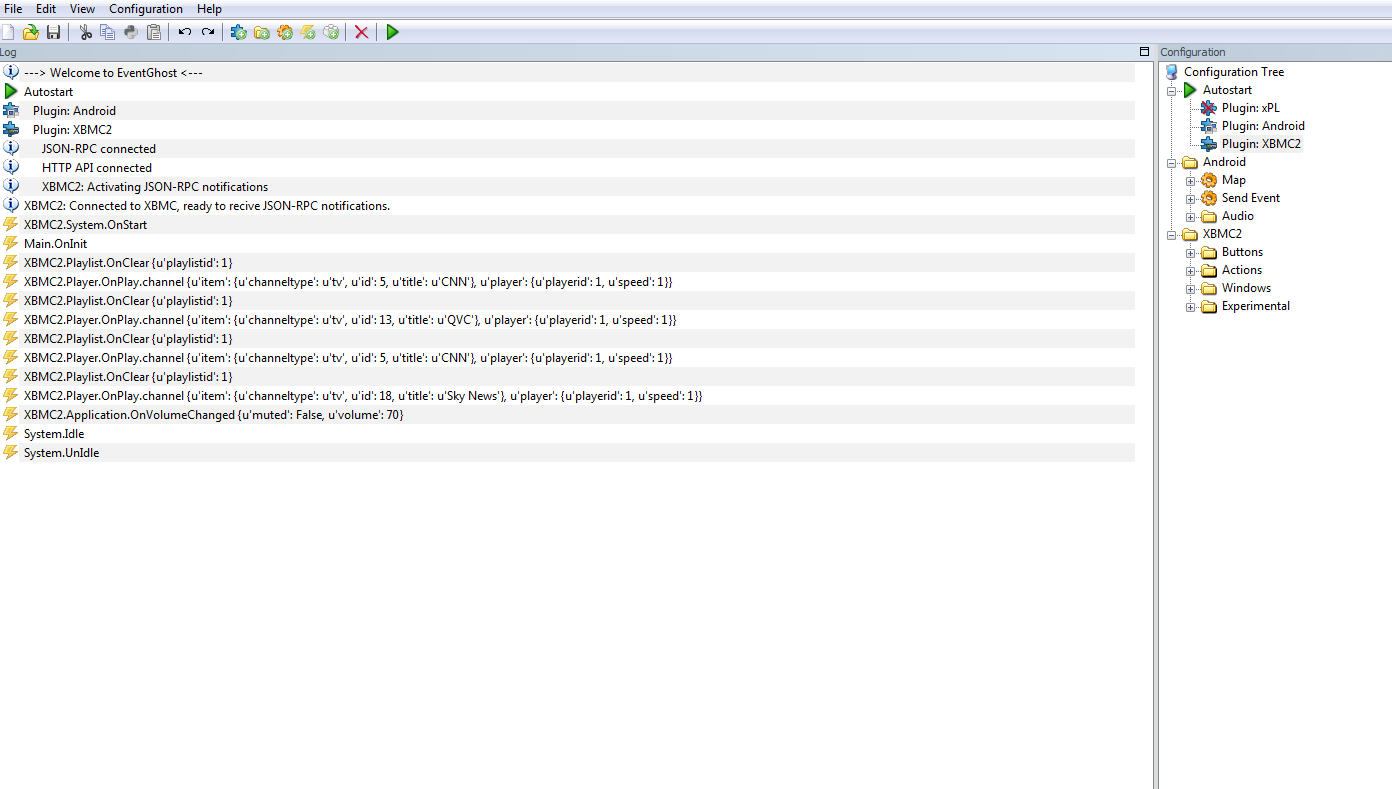Expand the Buttons folder in XBMC2

point(1191,253)
